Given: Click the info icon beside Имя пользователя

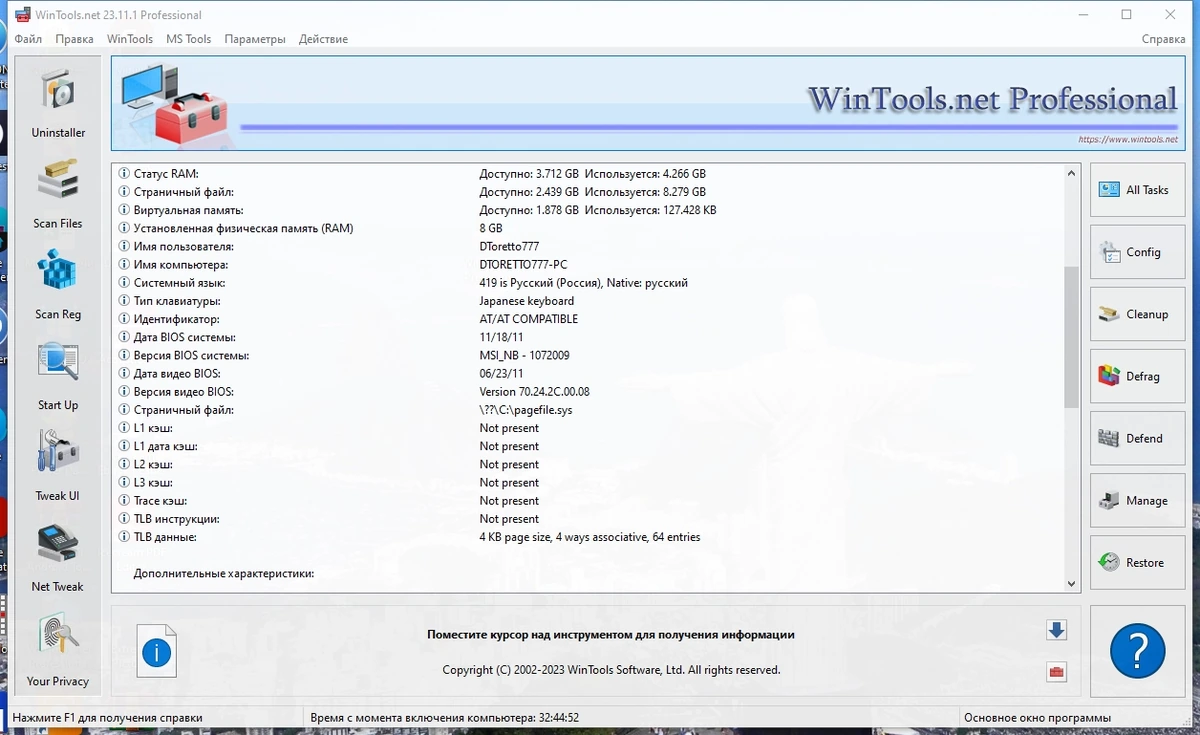Looking at the screenshot, I should click(x=124, y=247).
